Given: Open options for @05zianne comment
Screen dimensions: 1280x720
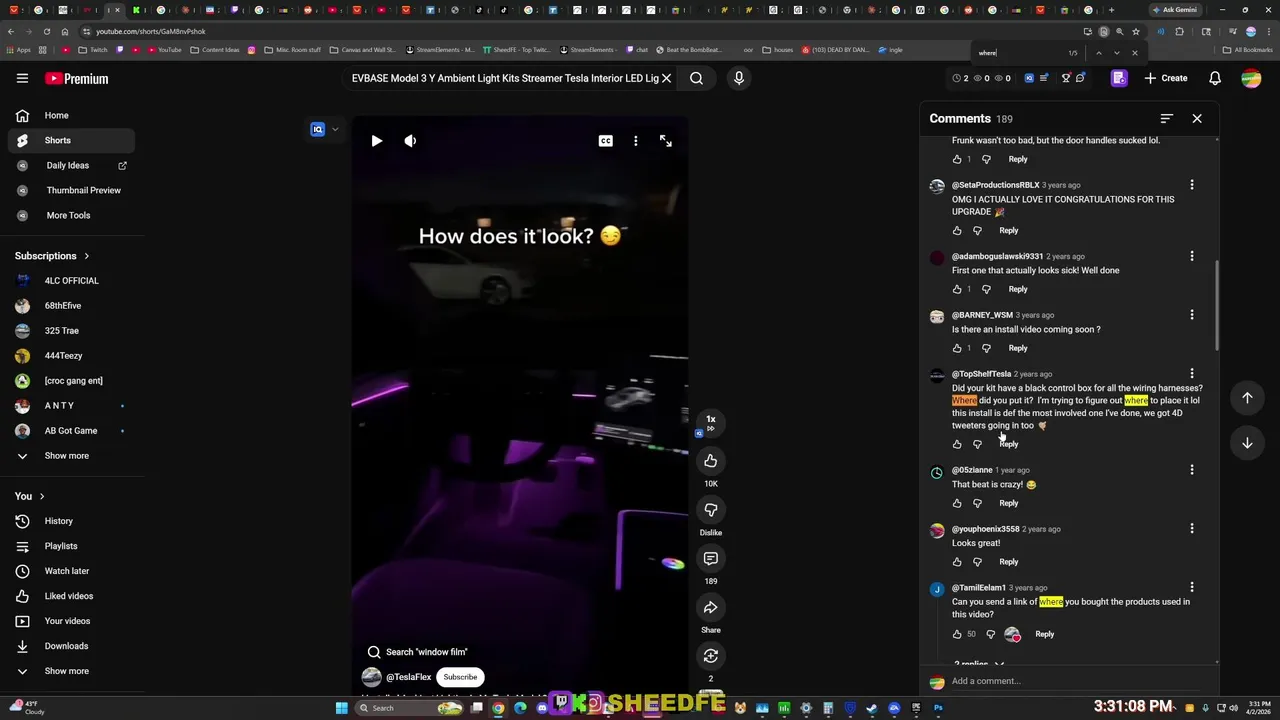Looking at the screenshot, I should (x=1191, y=470).
